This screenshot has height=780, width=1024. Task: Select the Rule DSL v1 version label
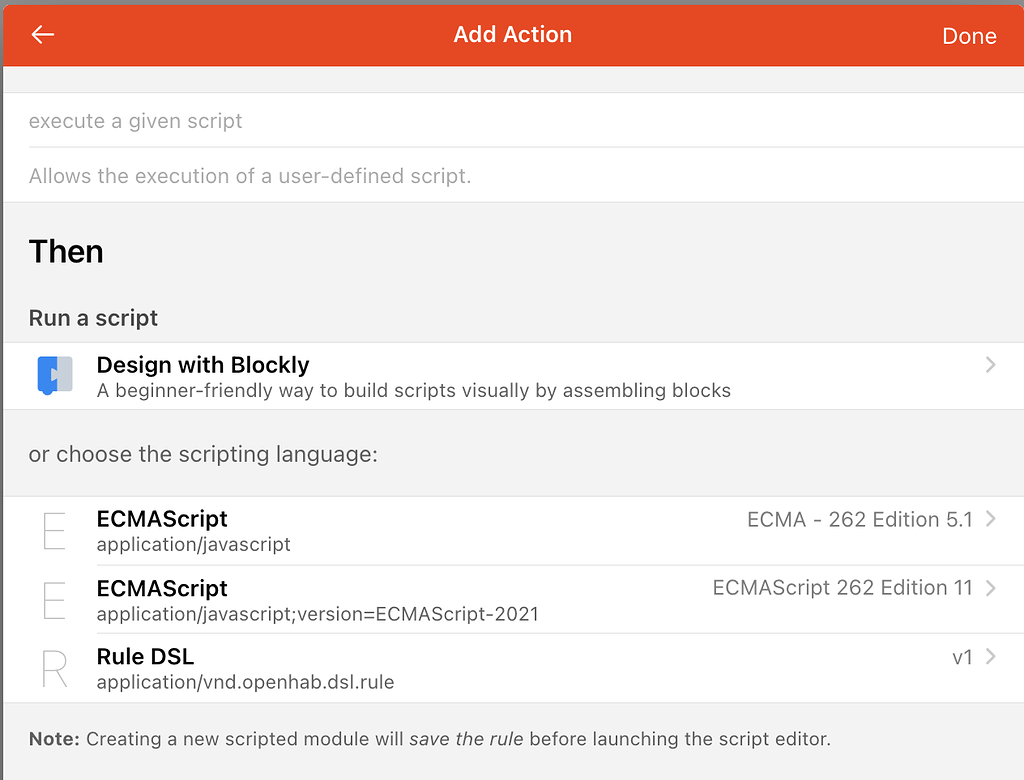(x=962, y=657)
